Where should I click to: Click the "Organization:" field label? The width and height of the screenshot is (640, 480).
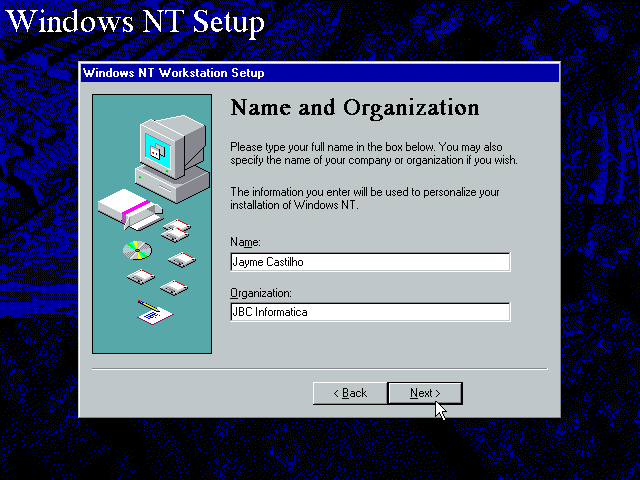(260, 293)
